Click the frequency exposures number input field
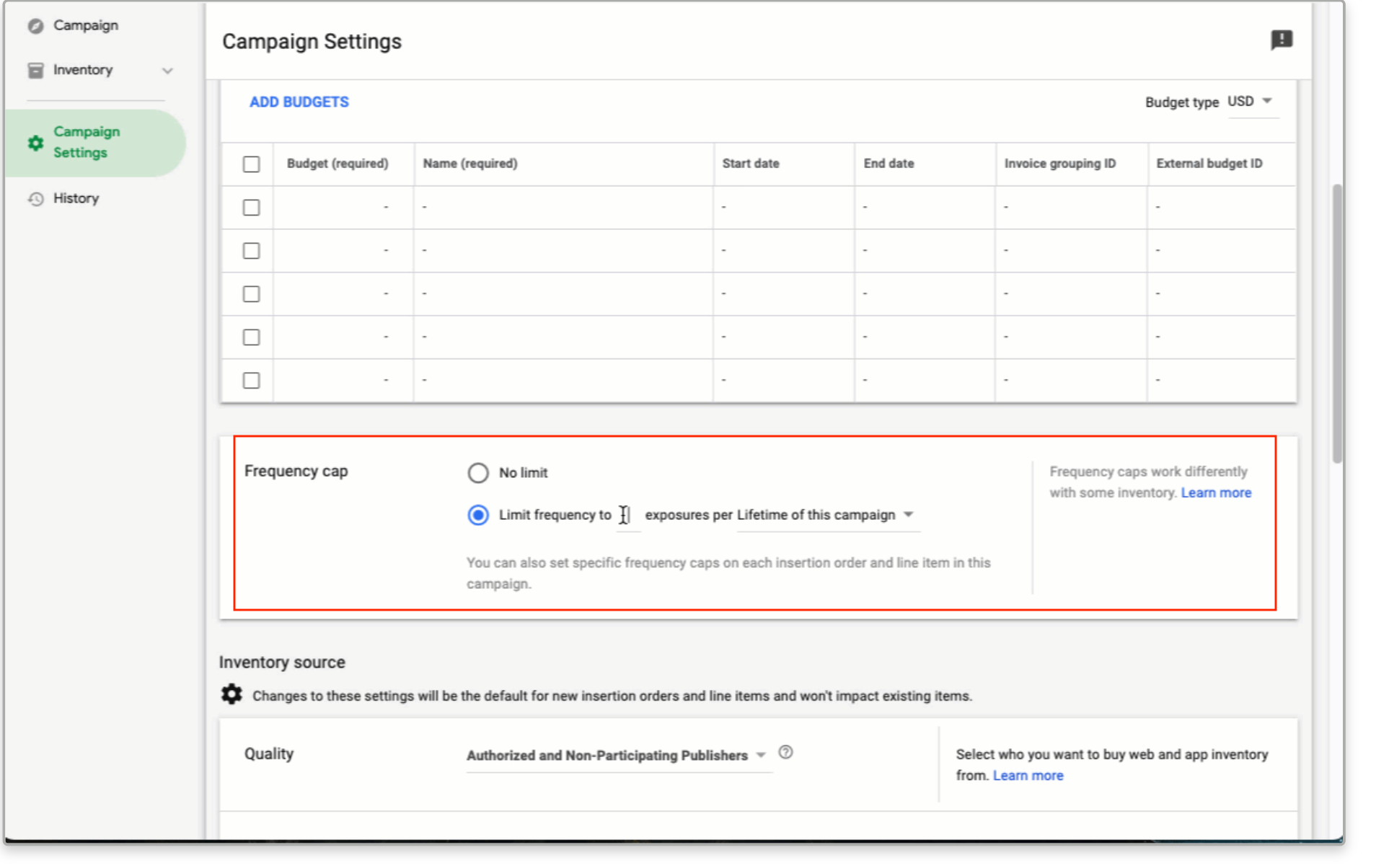This screenshot has width=1389, height=868. [628, 516]
